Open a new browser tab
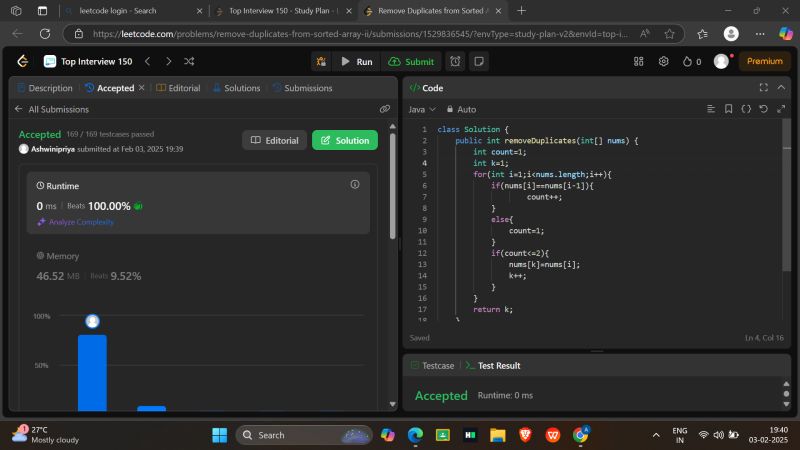The image size is (800, 450). [x=521, y=11]
